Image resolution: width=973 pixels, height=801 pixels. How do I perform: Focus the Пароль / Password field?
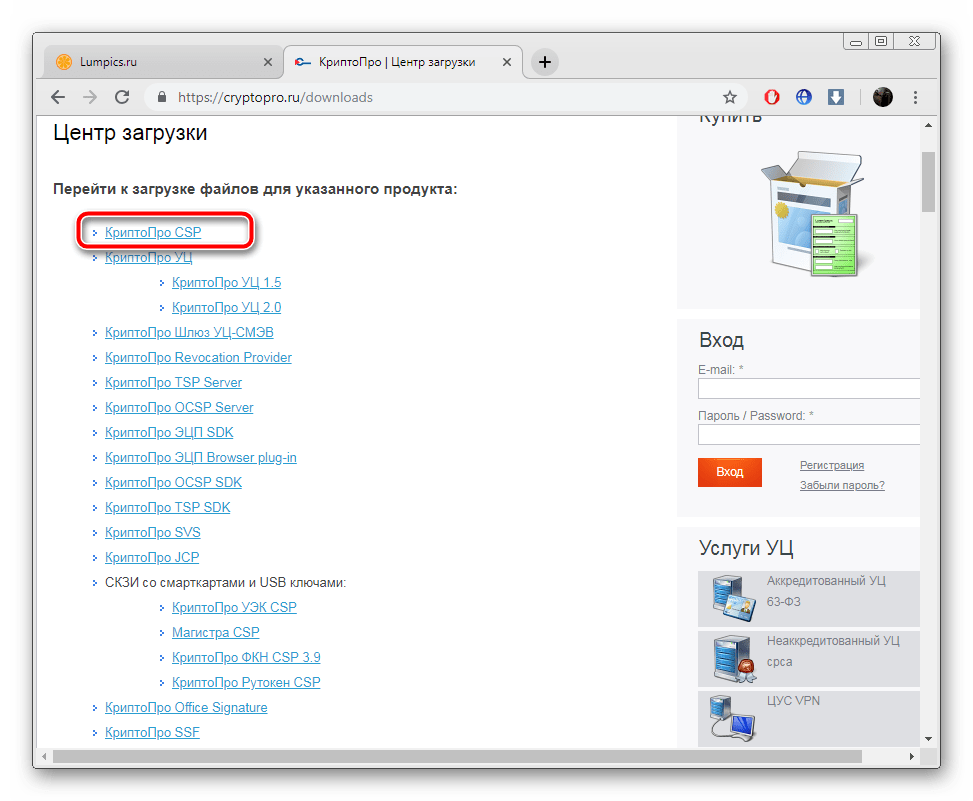pos(808,435)
